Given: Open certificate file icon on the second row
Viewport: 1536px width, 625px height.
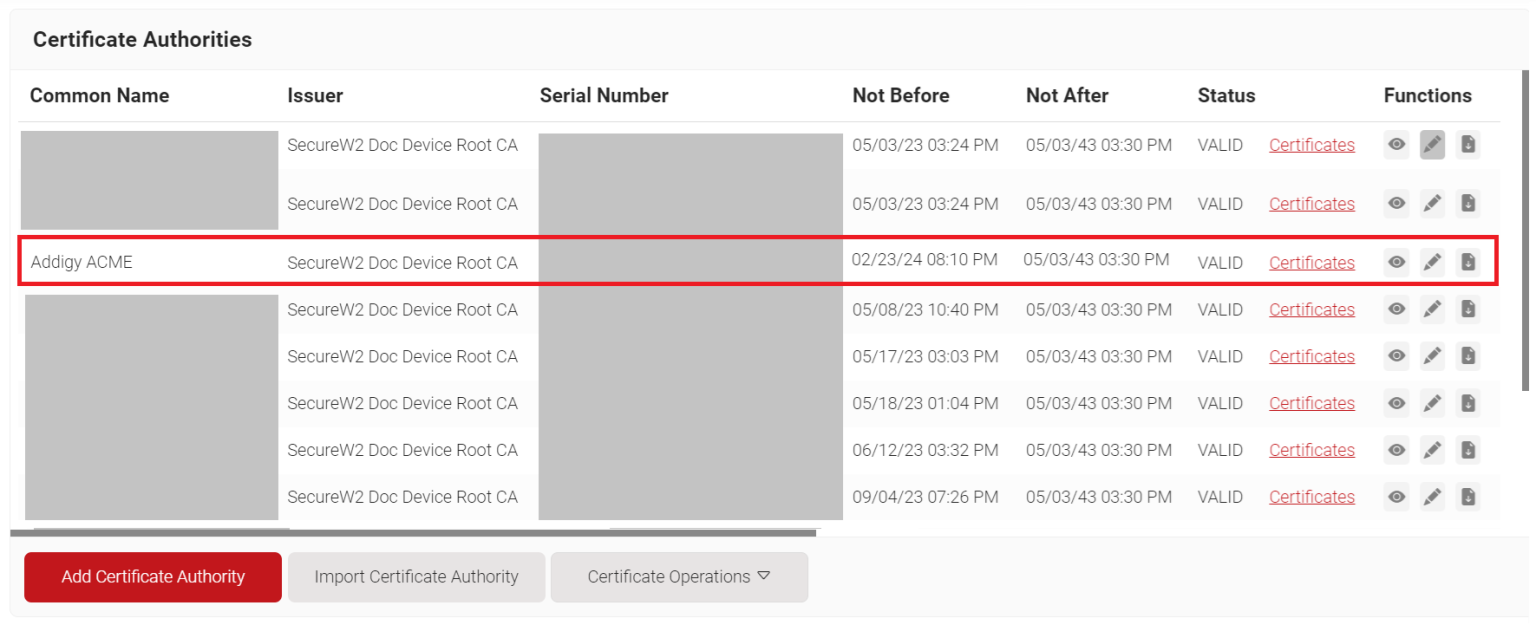Looking at the screenshot, I should [x=1468, y=203].
